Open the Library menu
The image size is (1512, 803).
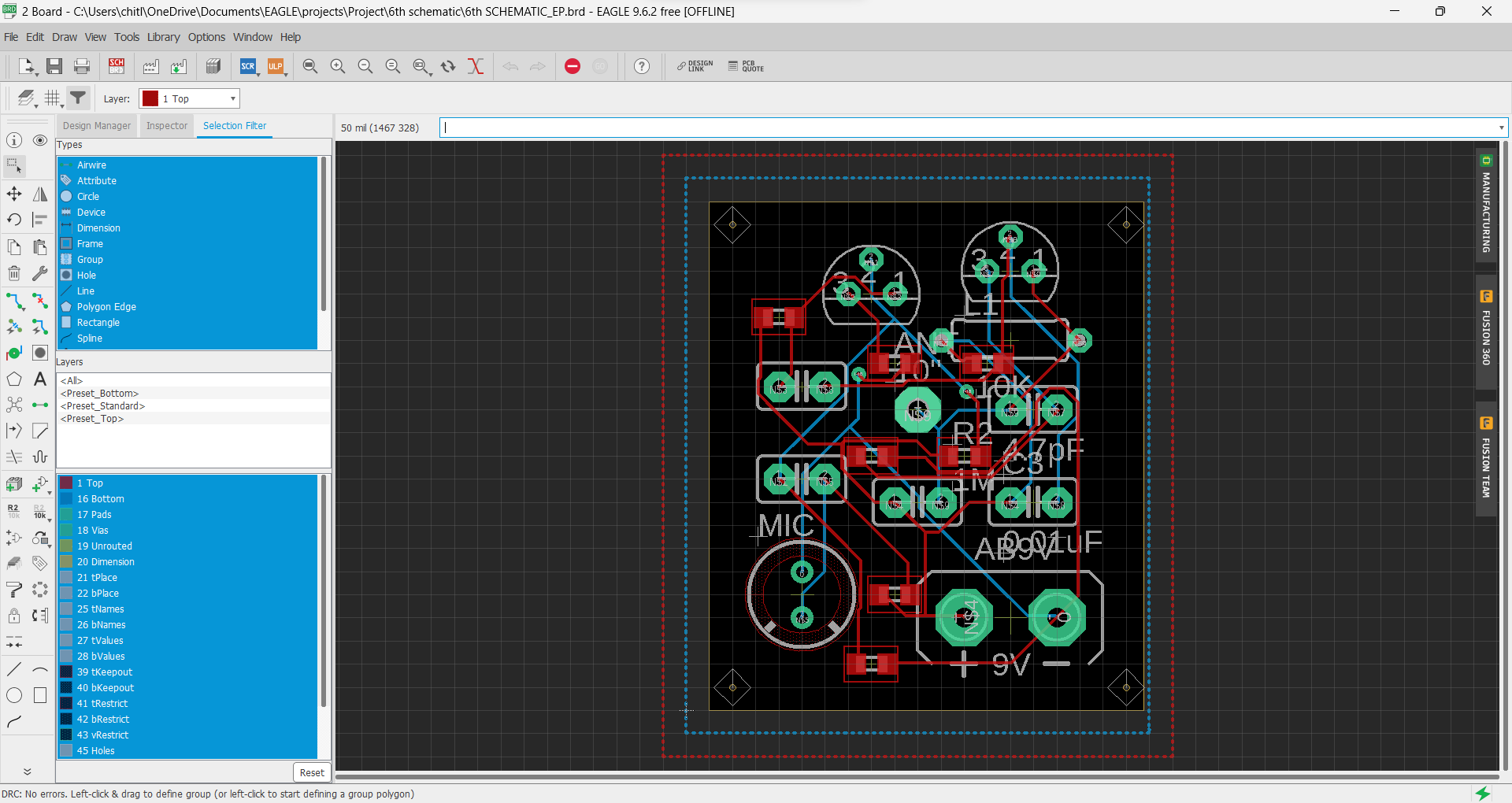click(163, 37)
